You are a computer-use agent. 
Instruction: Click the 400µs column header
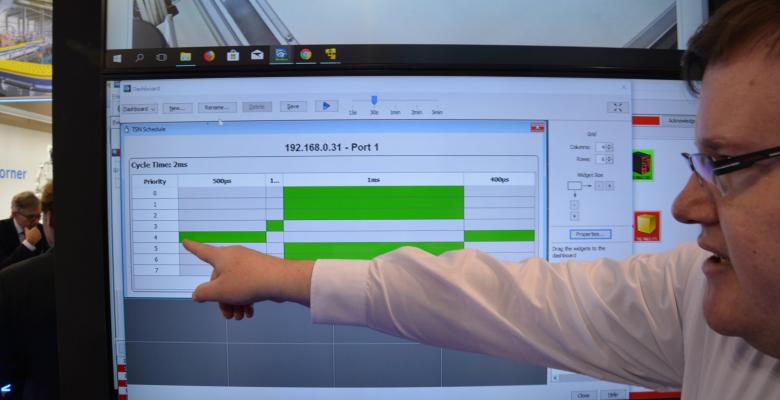pyautogui.click(x=499, y=180)
